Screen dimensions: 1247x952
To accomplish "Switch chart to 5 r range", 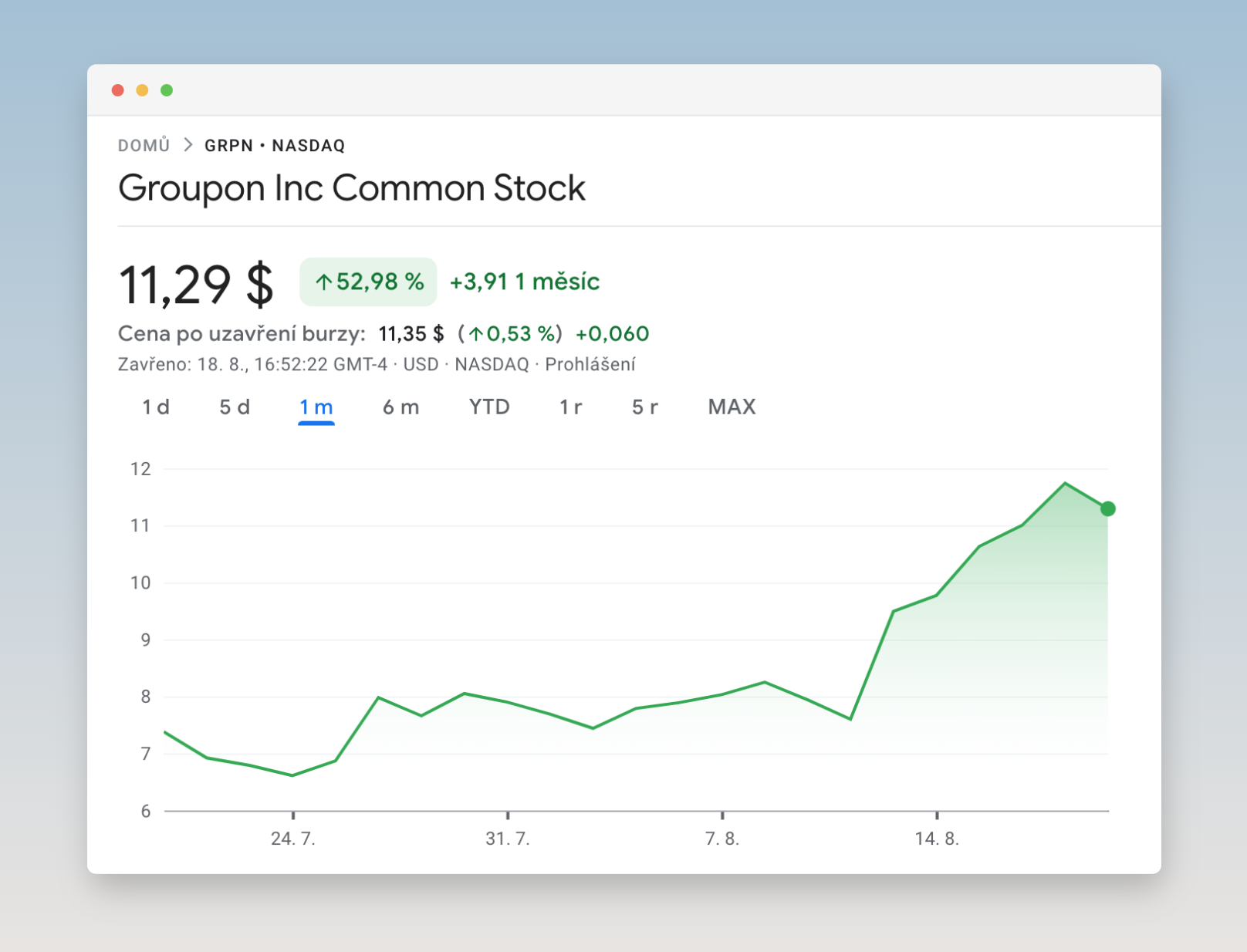I will (x=645, y=407).
